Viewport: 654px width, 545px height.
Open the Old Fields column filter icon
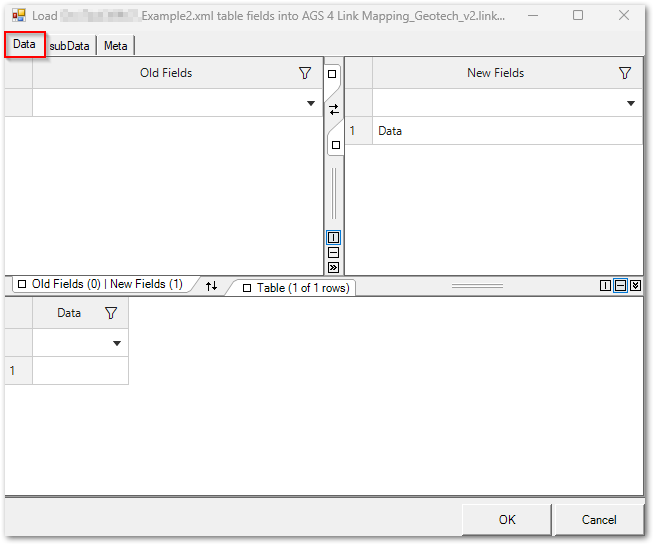point(305,73)
